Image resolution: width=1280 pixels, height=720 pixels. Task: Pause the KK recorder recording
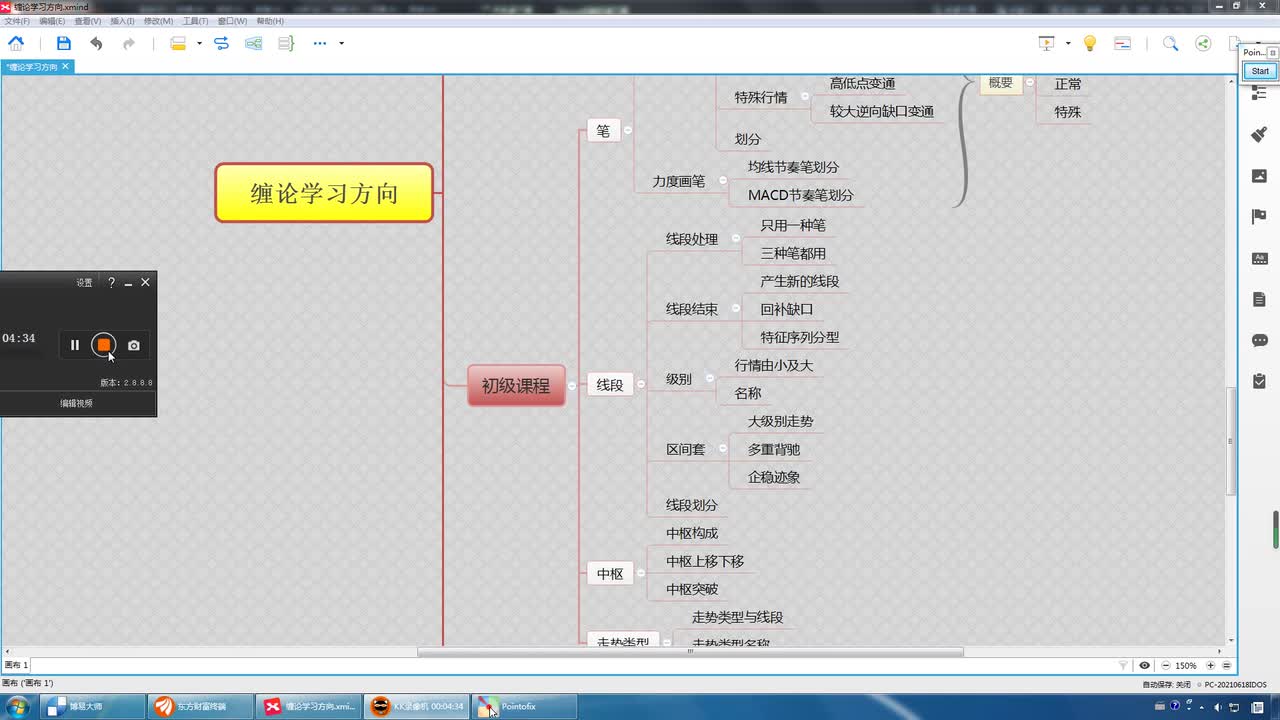click(74, 345)
